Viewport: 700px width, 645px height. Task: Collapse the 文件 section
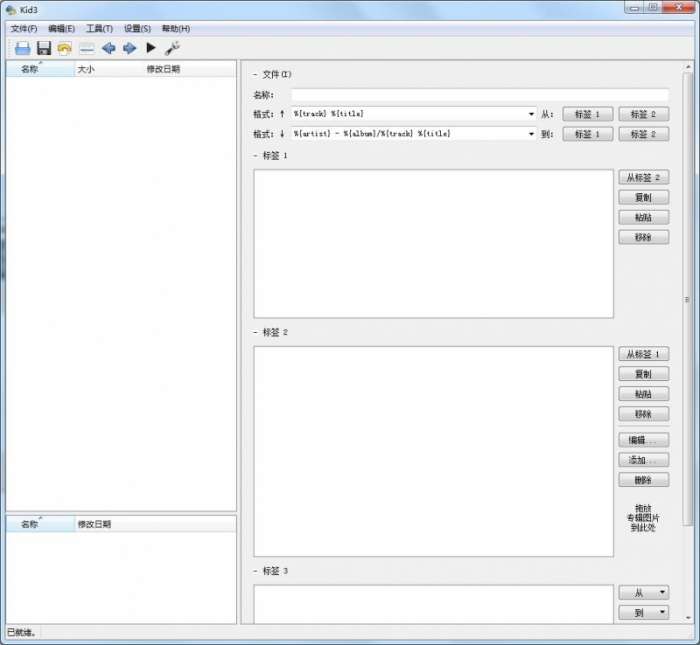click(x=255, y=75)
